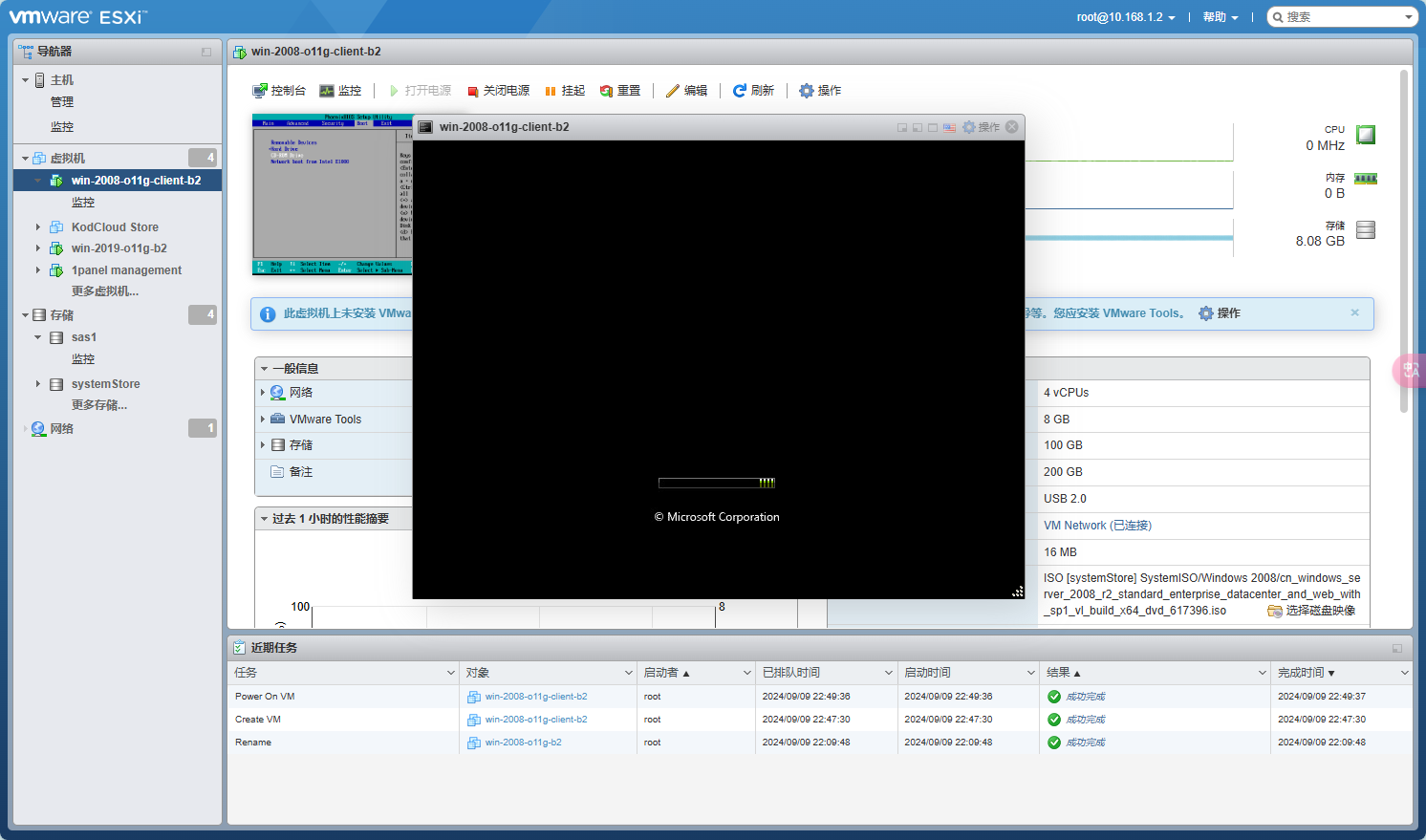Click the translate badge on right edge
Screen dimensions: 1426x840
point(1410,370)
